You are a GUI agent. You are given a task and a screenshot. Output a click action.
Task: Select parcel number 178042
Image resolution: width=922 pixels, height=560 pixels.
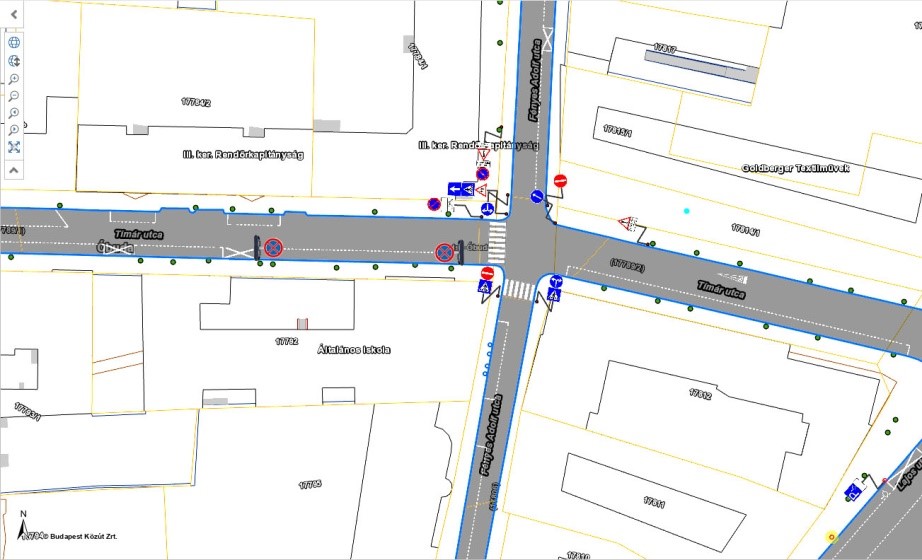196,102
